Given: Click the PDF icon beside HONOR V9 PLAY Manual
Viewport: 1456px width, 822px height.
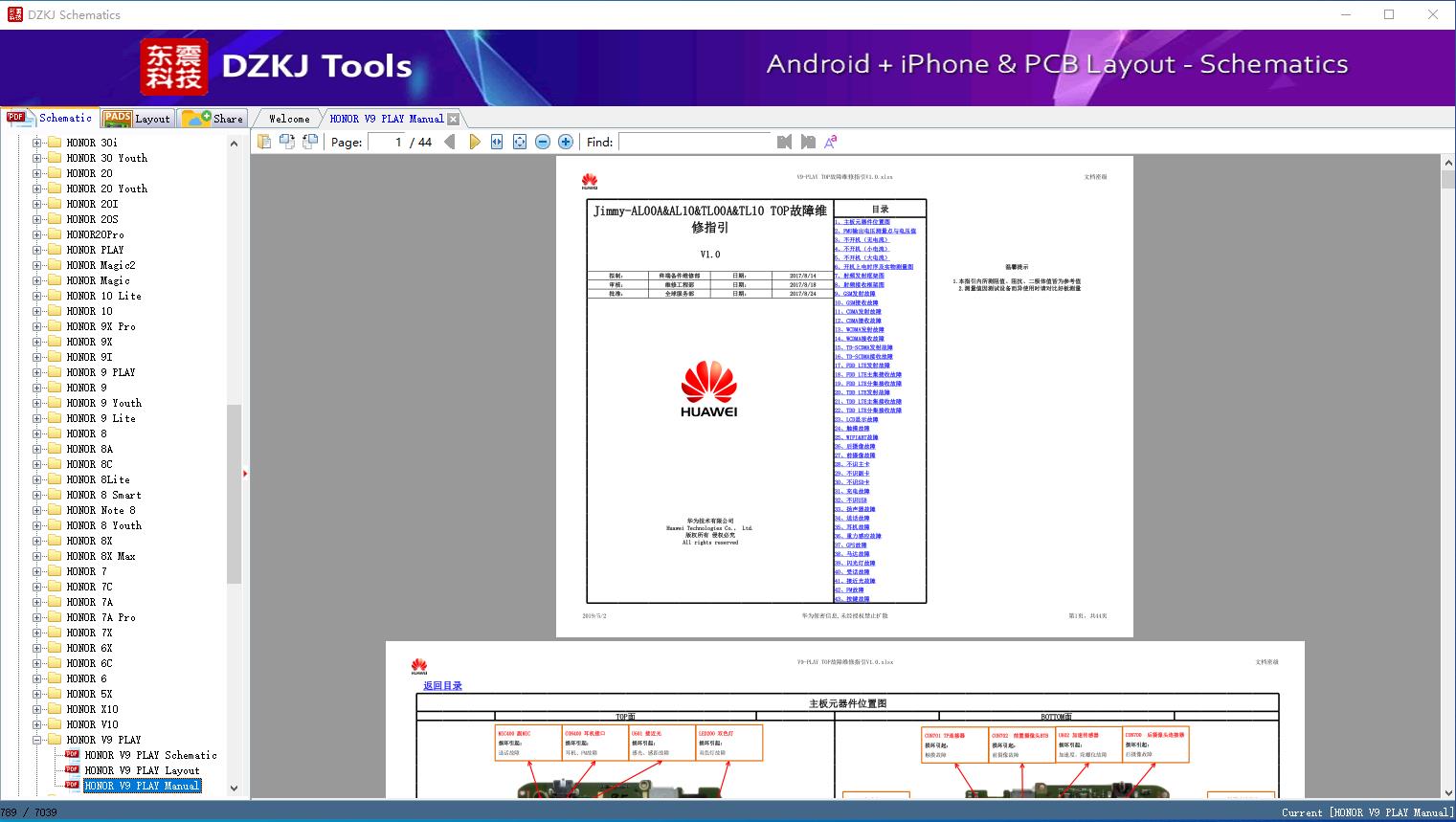Looking at the screenshot, I should (72, 785).
